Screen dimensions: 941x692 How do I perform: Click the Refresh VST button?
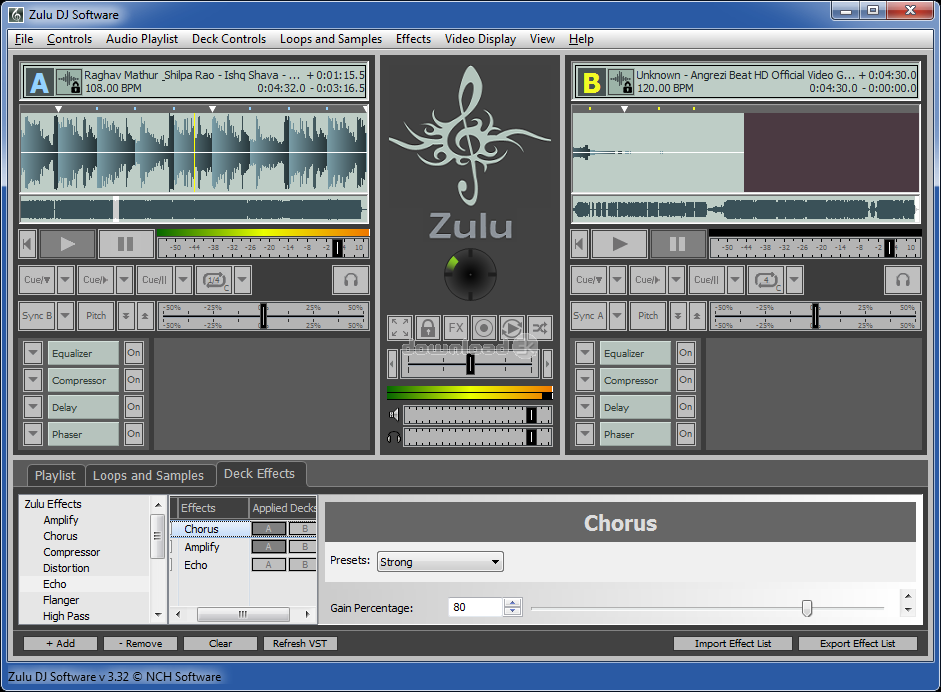pyautogui.click(x=301, y=643)
